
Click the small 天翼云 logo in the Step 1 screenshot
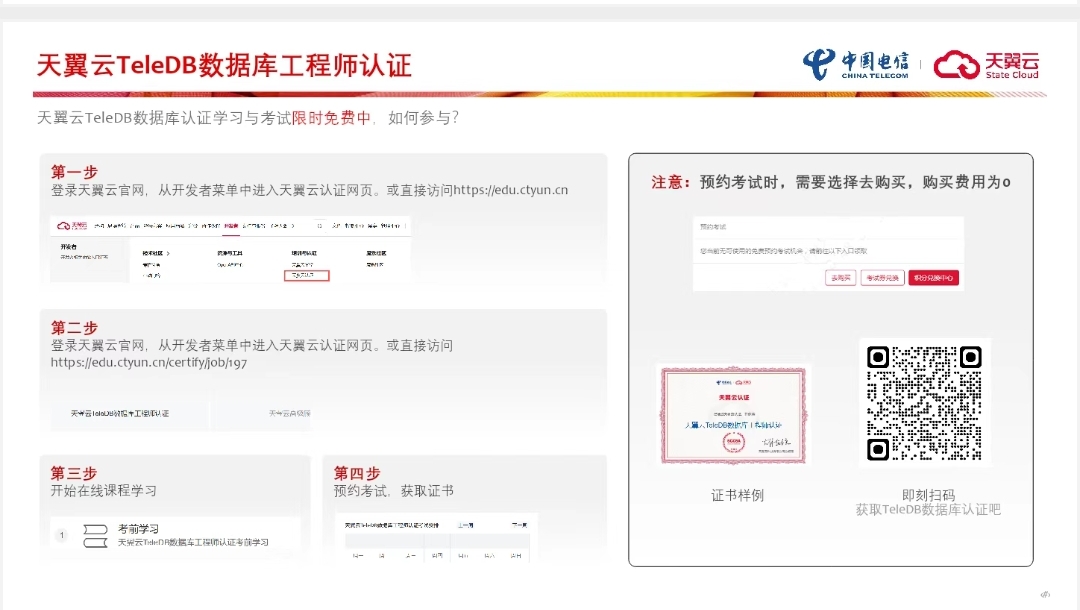click(x=72, y=225)
